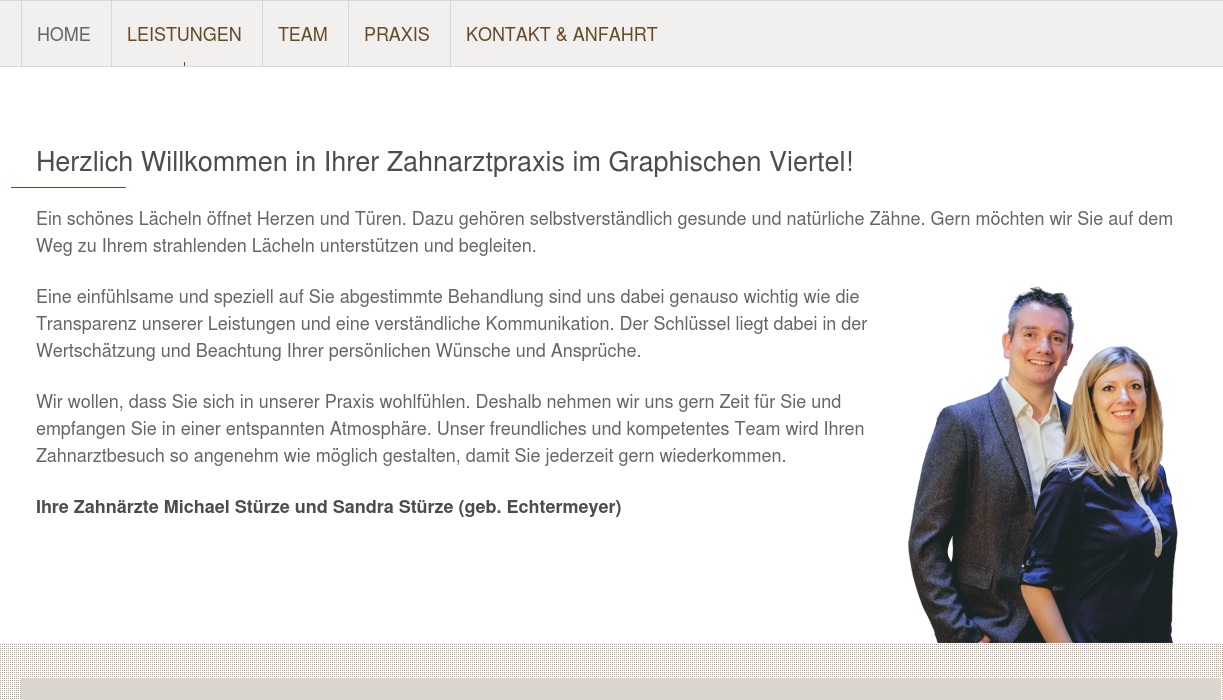Click the line starting 'Eine einfühlsame und speziell'
Image resolution: width=1223 pixels, height=700 pixels.
(x=447, y=297)
